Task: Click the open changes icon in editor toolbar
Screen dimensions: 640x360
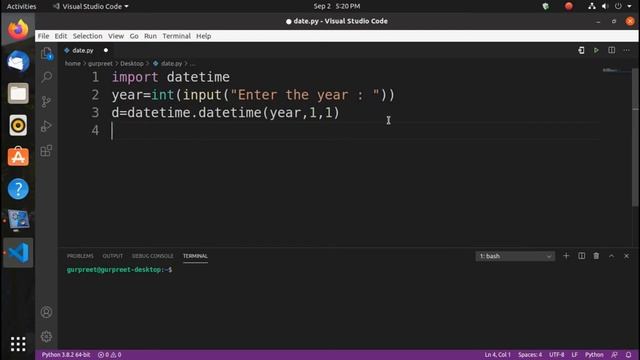Action: point(581,50)
